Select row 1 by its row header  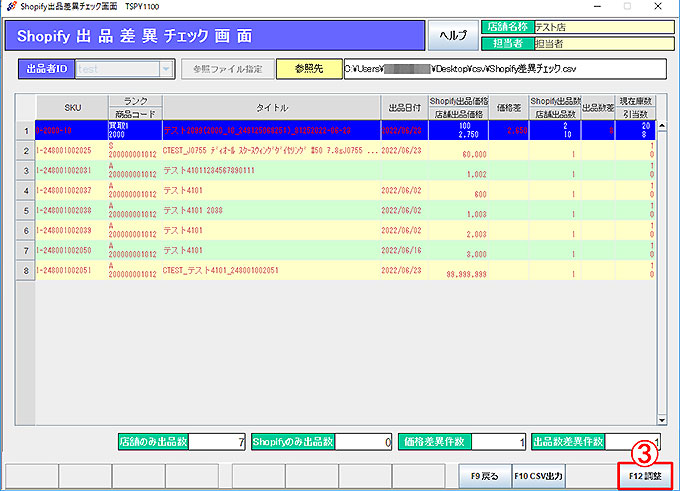(24, 130)
